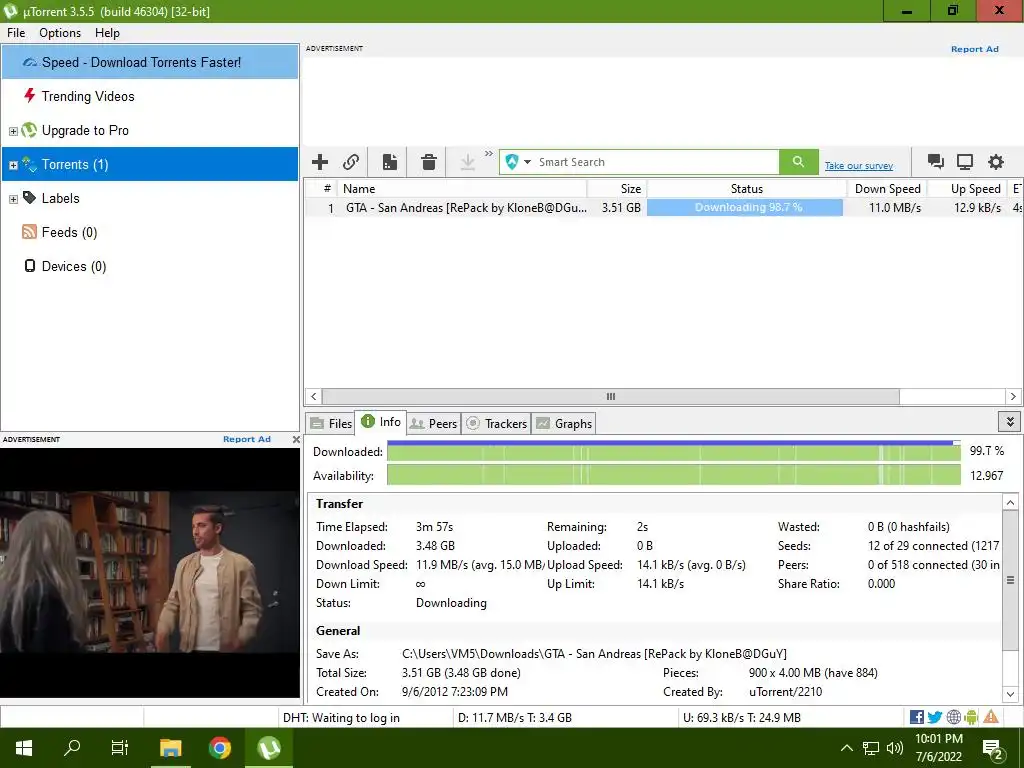Viewport: 1024px width, 768px height.
Task: Click inside the Smart Search field
Action: tap(656, 162)
